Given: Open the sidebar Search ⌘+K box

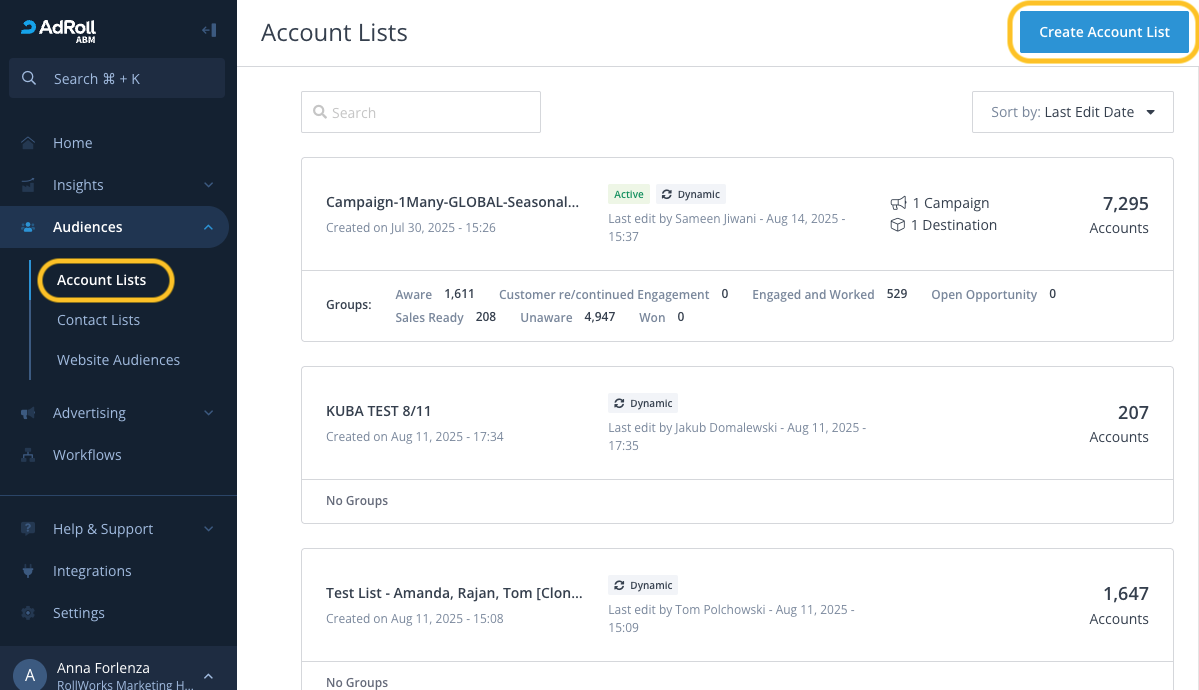Looking at the screenshot, I should click(x=116, y=78).
